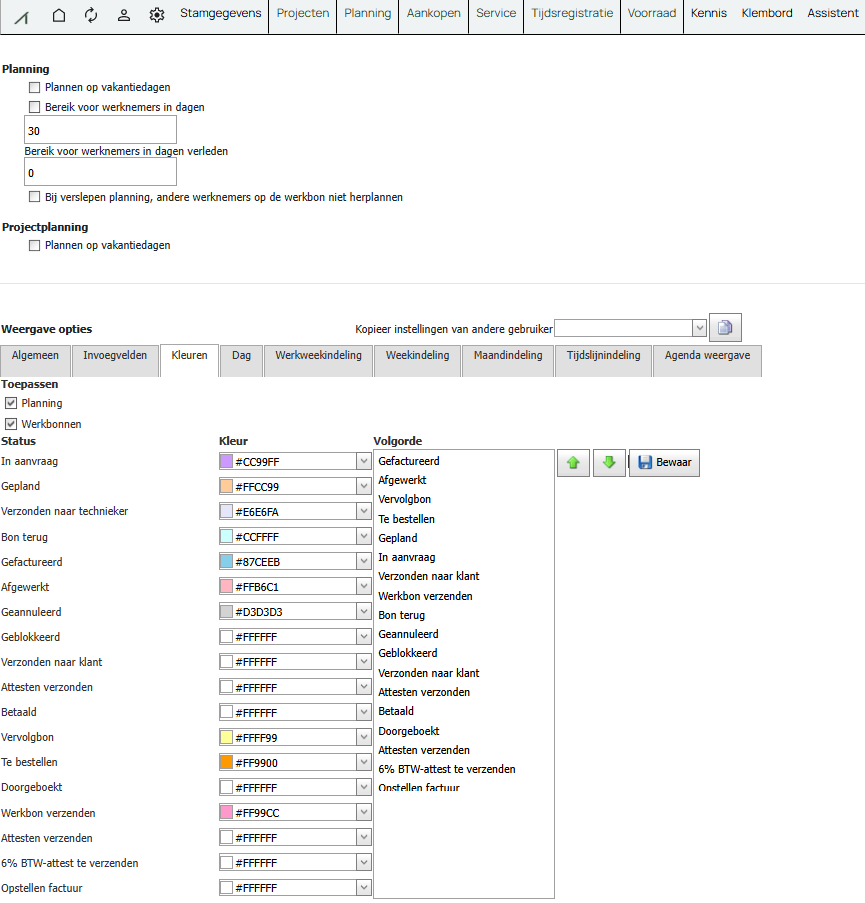Switch to the Invoegvelden tab

click(115, 361)
